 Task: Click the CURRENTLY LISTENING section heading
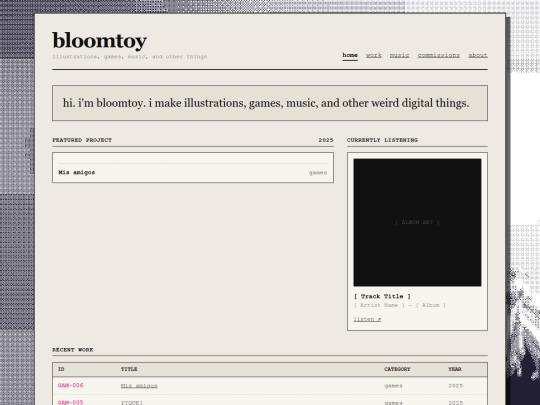point(382,140)
